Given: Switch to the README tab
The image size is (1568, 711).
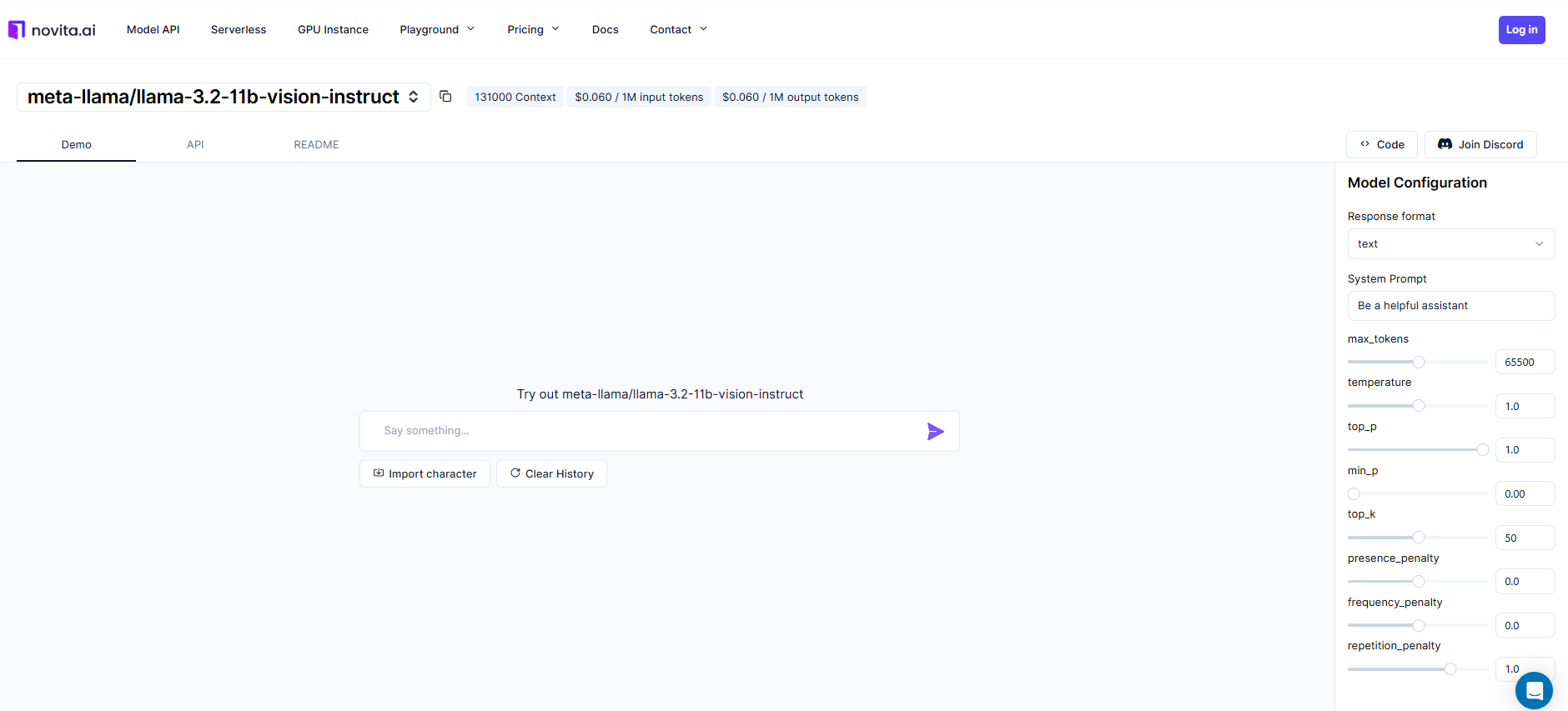Looking at the screenshot, I should pyautogui.click(x=316, y=144).
